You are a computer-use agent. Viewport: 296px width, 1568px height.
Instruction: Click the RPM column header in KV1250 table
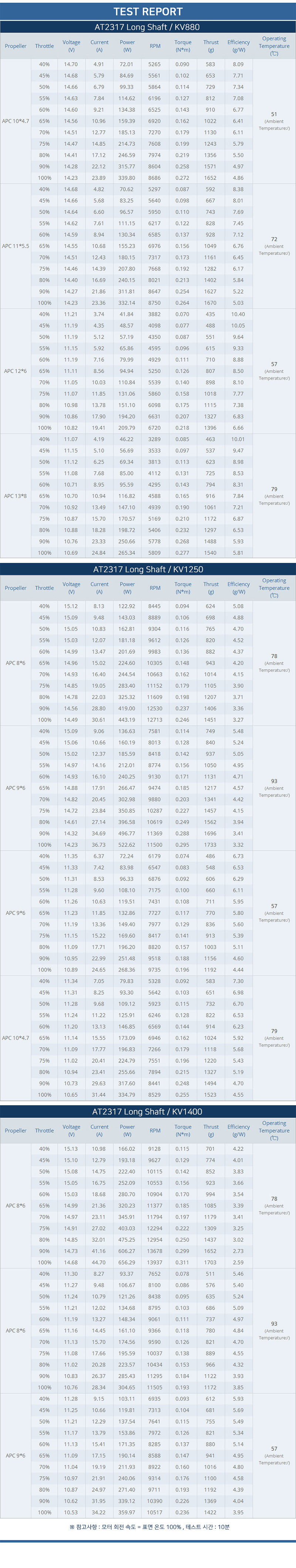pos(155,588)
